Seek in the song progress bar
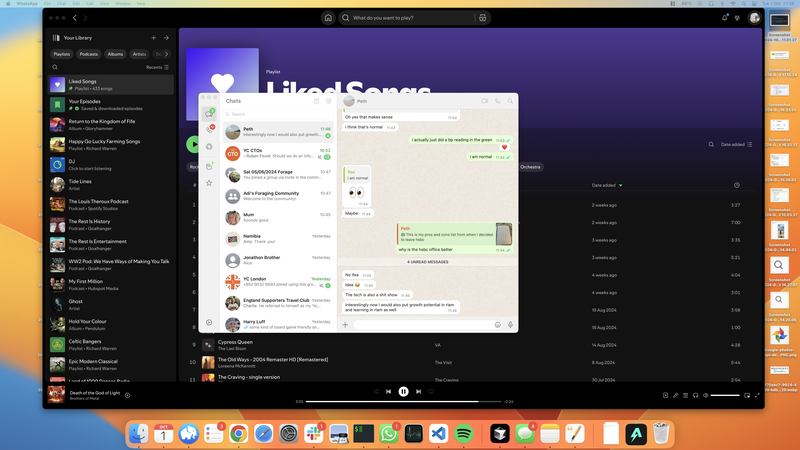The width and height of the screenshot is (800, 450). [403, 402]
